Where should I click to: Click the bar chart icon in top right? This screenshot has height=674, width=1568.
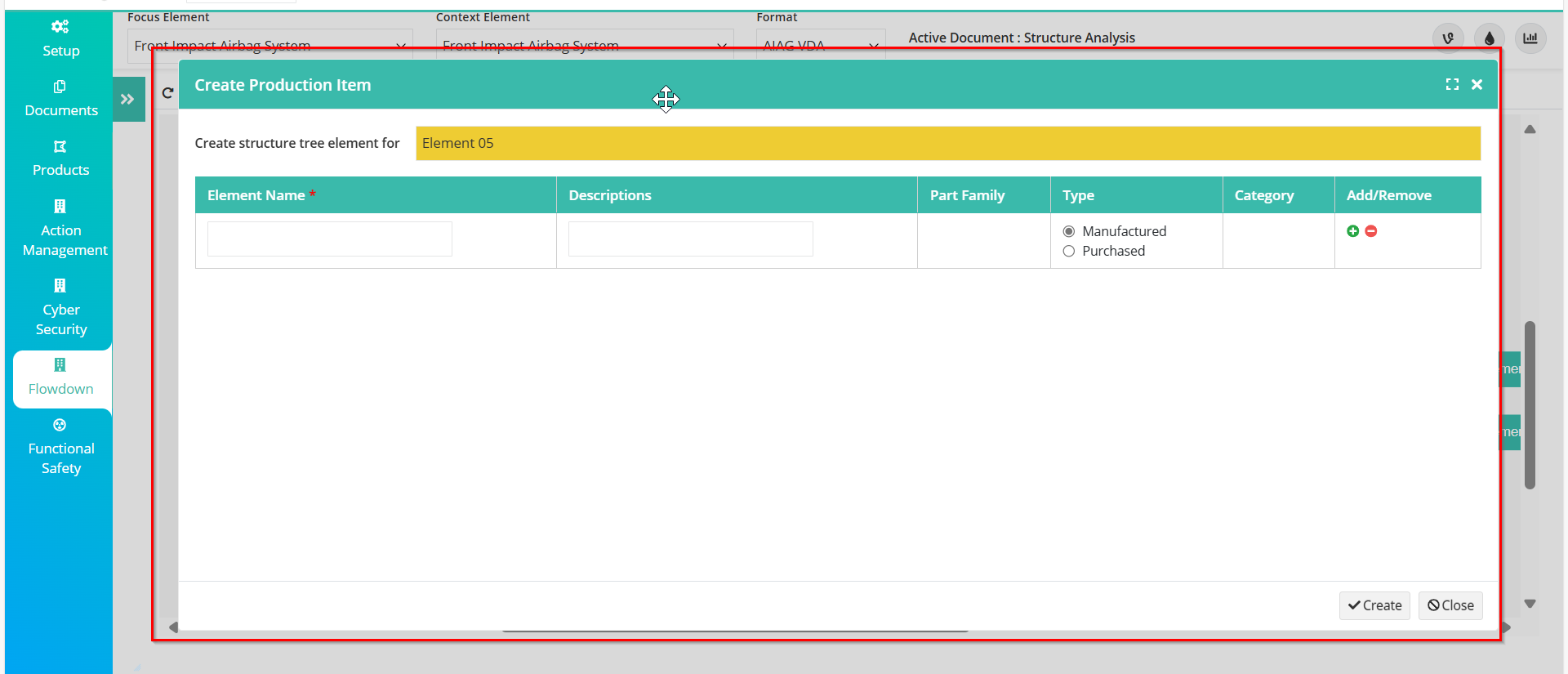click(1530, 38)
